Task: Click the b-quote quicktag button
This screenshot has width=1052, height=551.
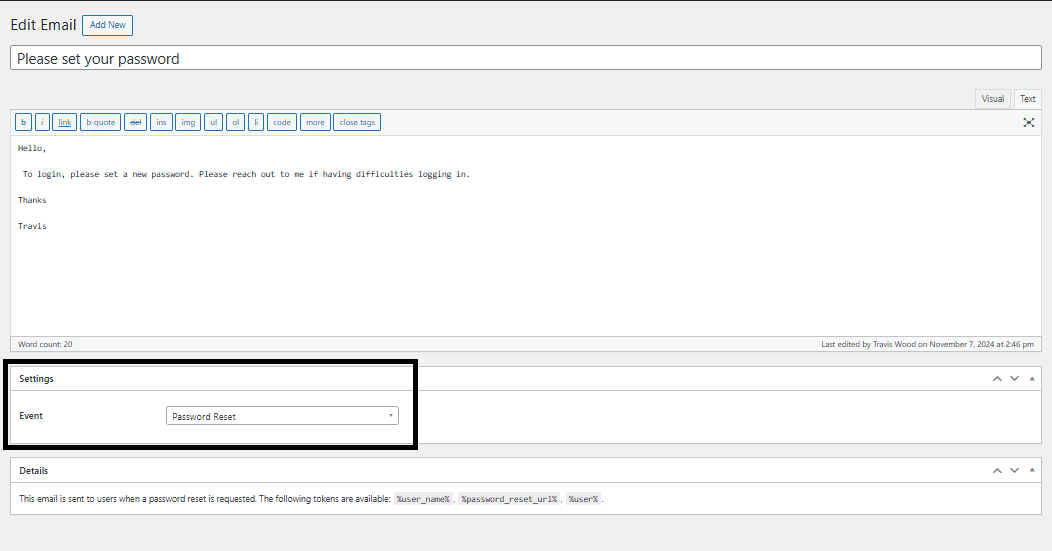Action: [x=101, y=122]
